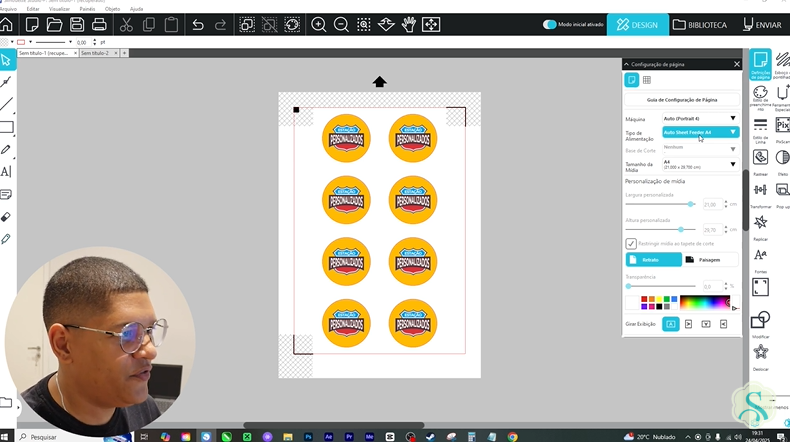The width and height of the screenshot is (790, 442).
Task: Add a new document tab
Action: pyautogui.click(x=124, y=53)
